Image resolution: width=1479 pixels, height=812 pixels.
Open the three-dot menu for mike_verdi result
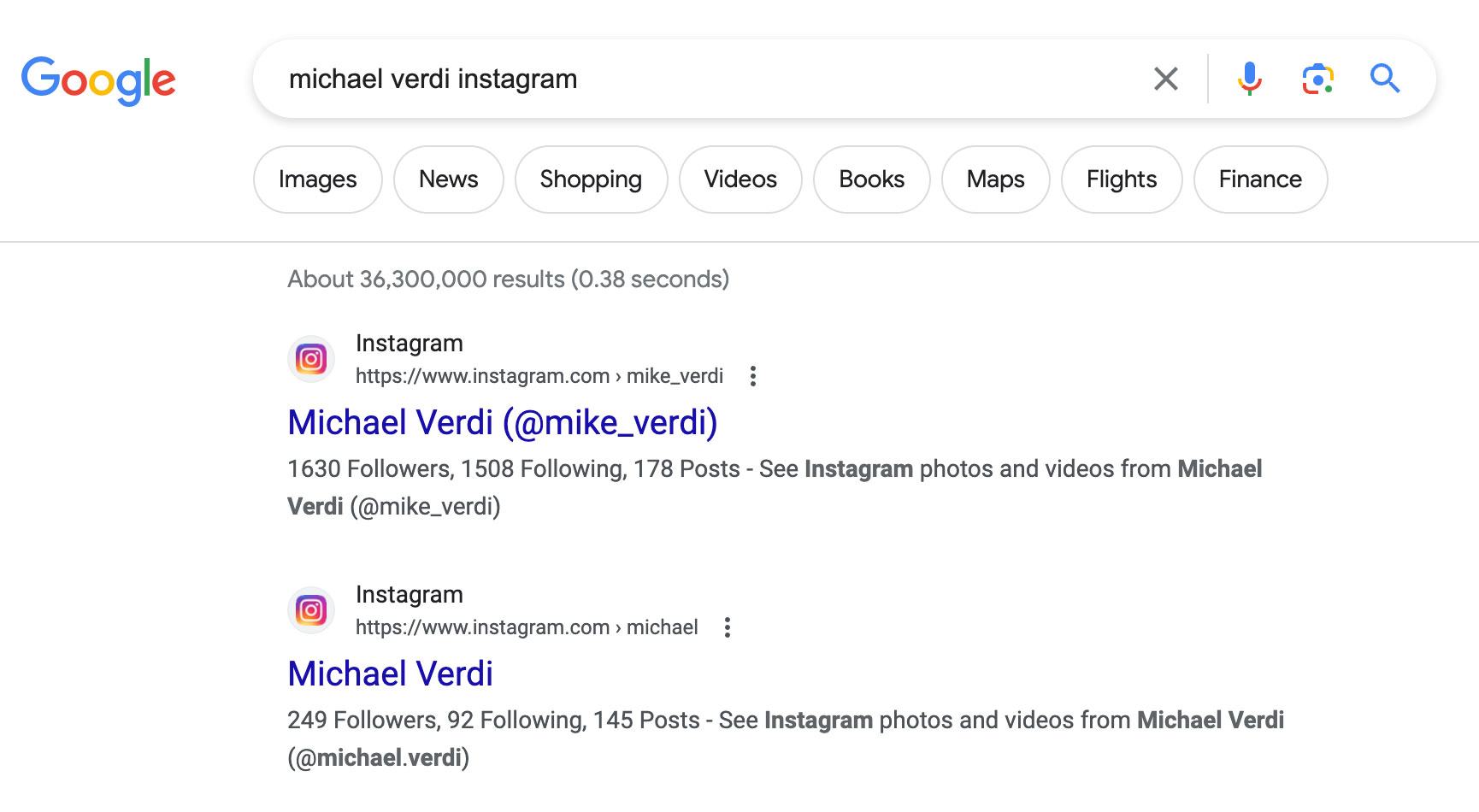click(752, 376)
